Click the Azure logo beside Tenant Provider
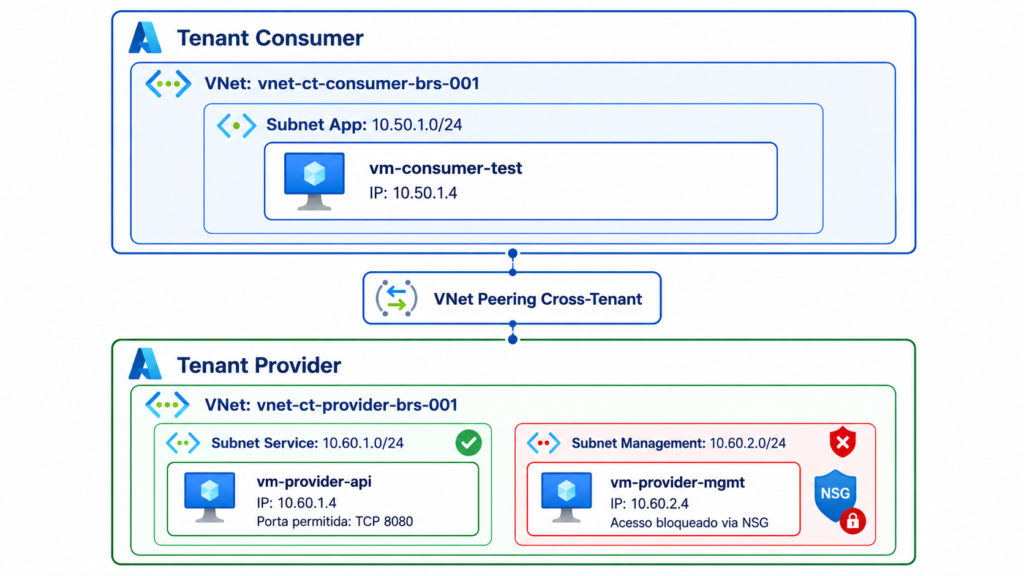 pos(145,364)
